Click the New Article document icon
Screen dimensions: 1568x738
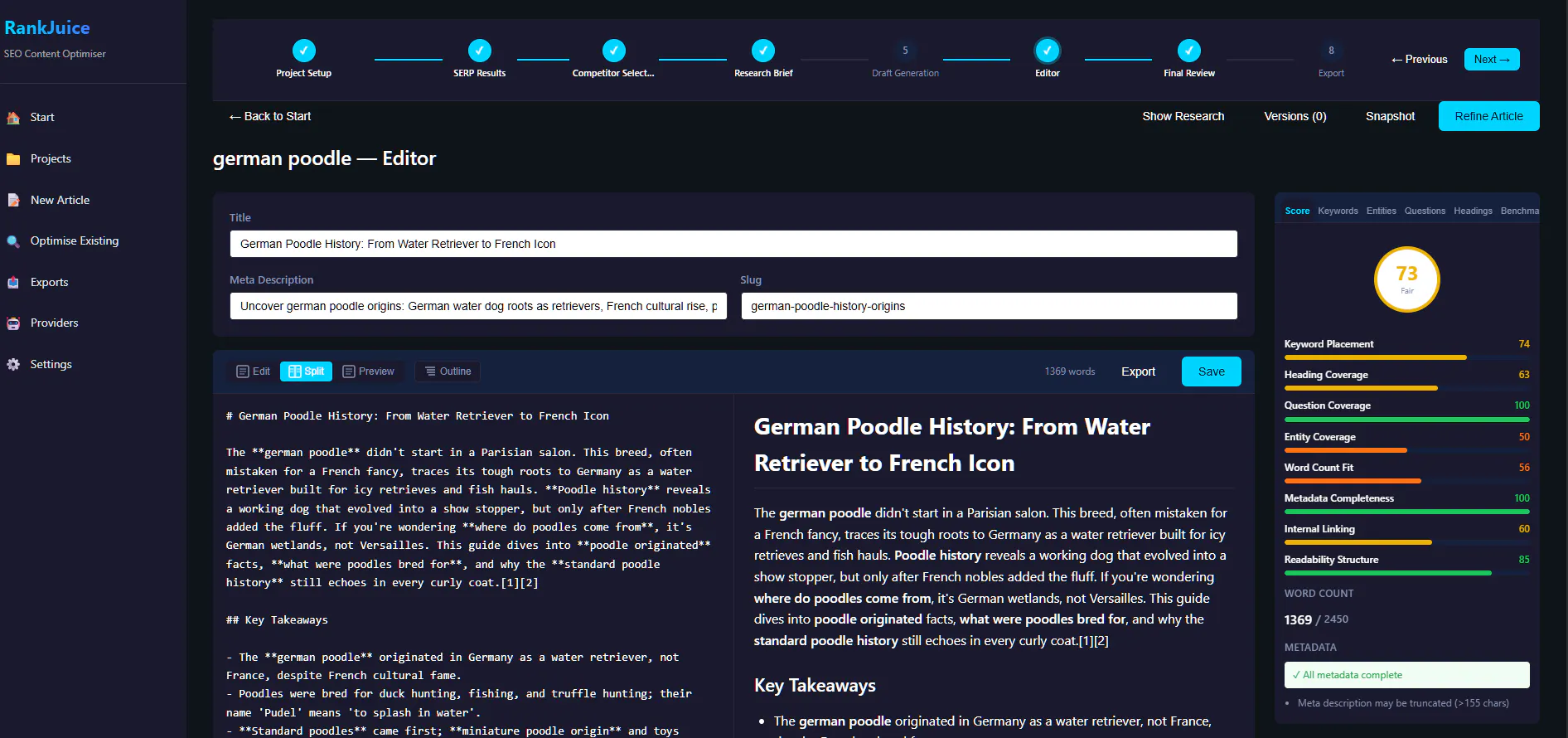[13, 200]
